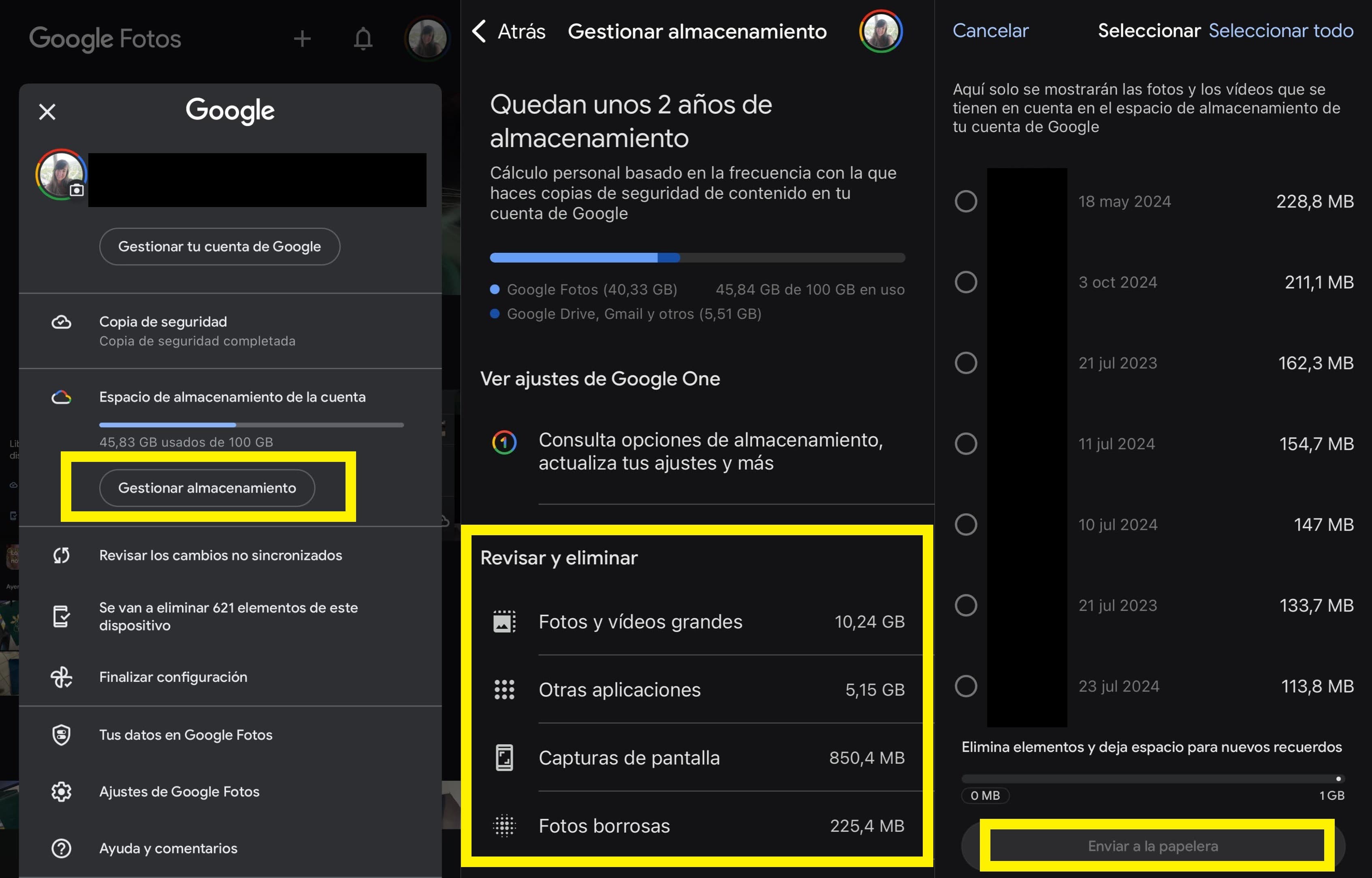Click the colored storage cloud icon
The image size is (1372, 878).
(62, 397)
